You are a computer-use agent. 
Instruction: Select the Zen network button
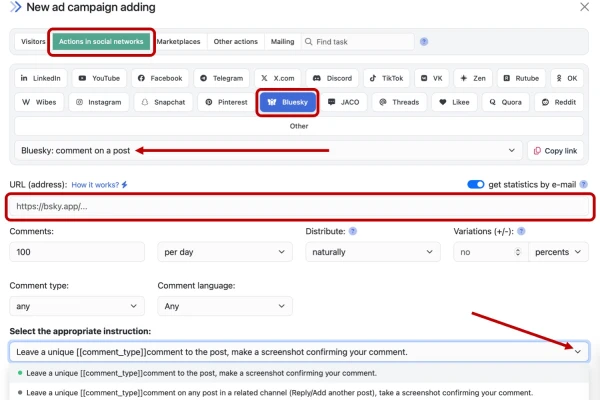473,78
